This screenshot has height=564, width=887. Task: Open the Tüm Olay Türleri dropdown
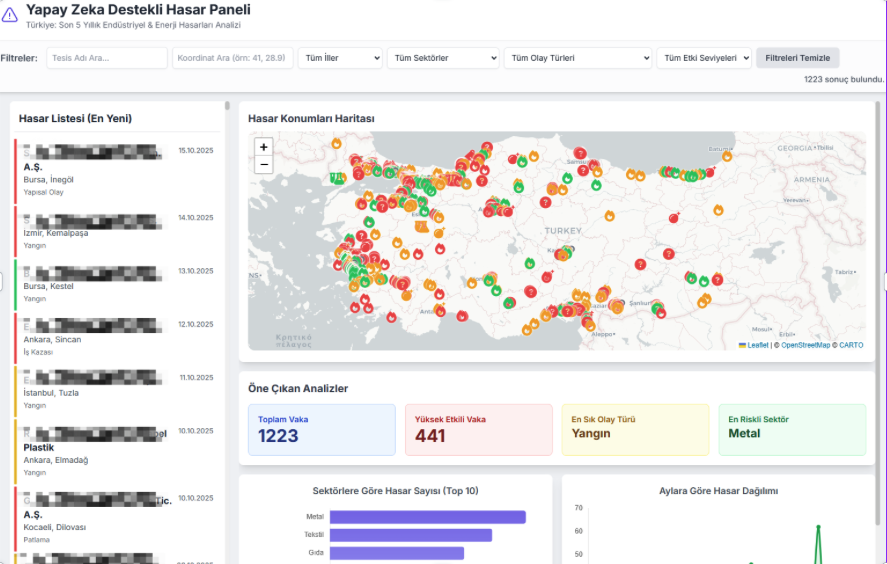577,58
